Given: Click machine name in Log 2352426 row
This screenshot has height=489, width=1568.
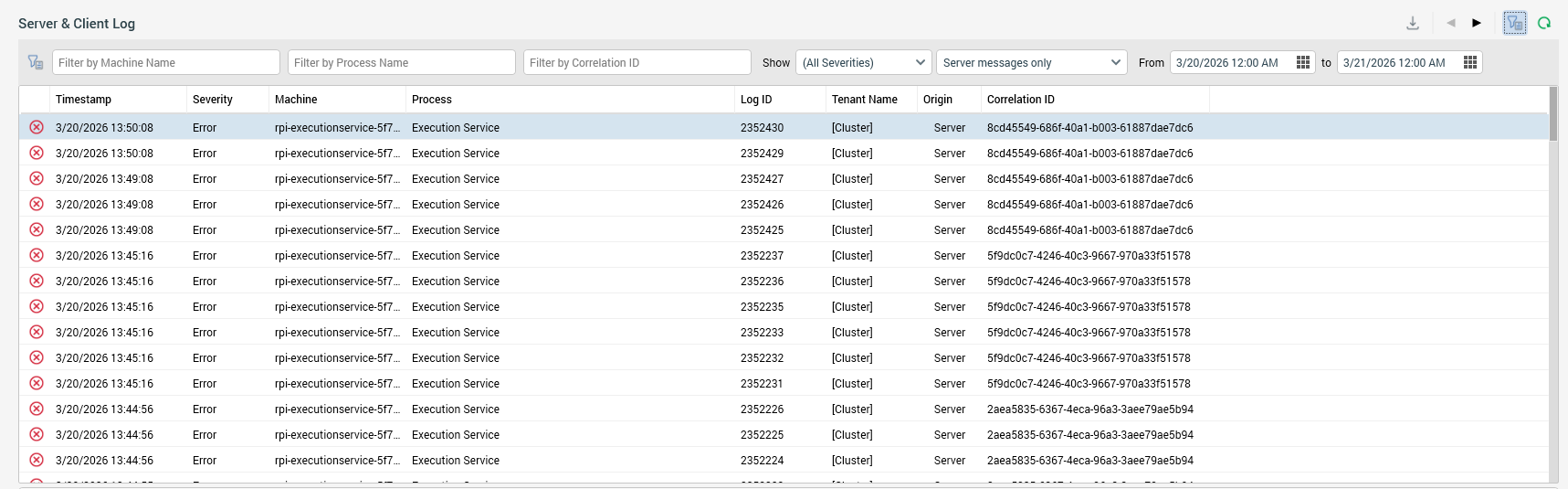Looking at the screenshot, I should [337, 205].
